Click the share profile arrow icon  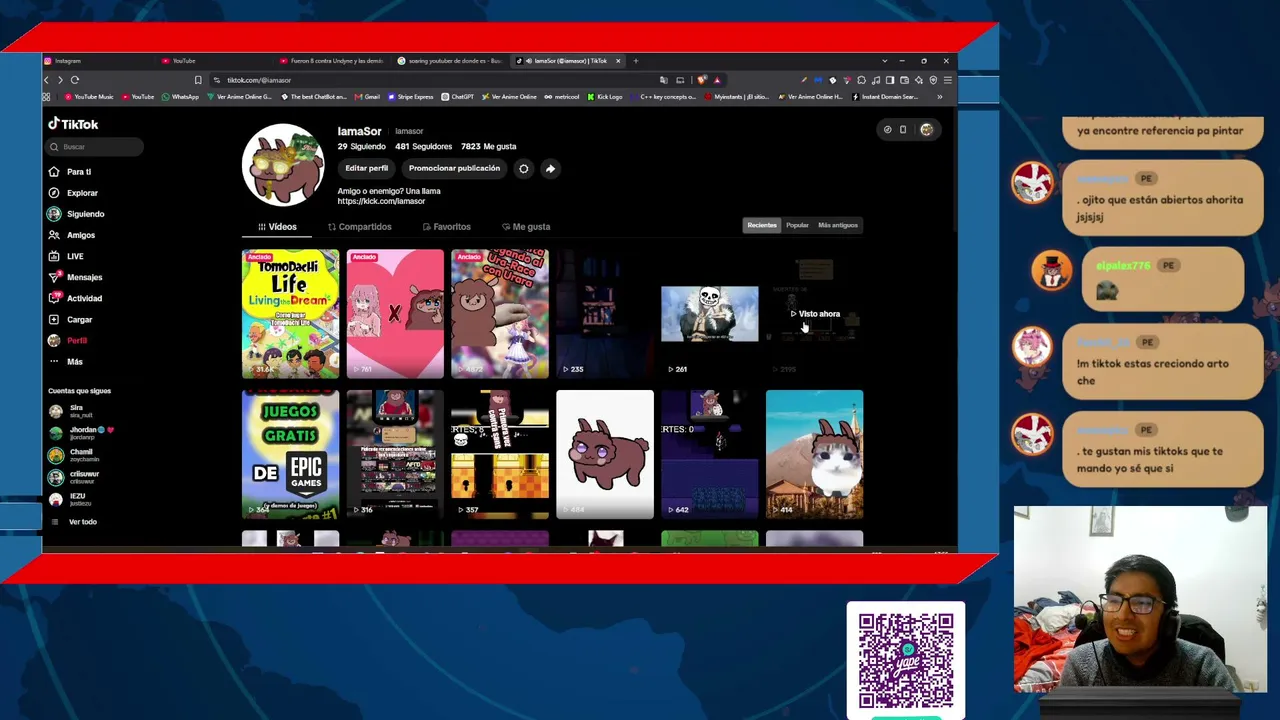tap(550, 169)
